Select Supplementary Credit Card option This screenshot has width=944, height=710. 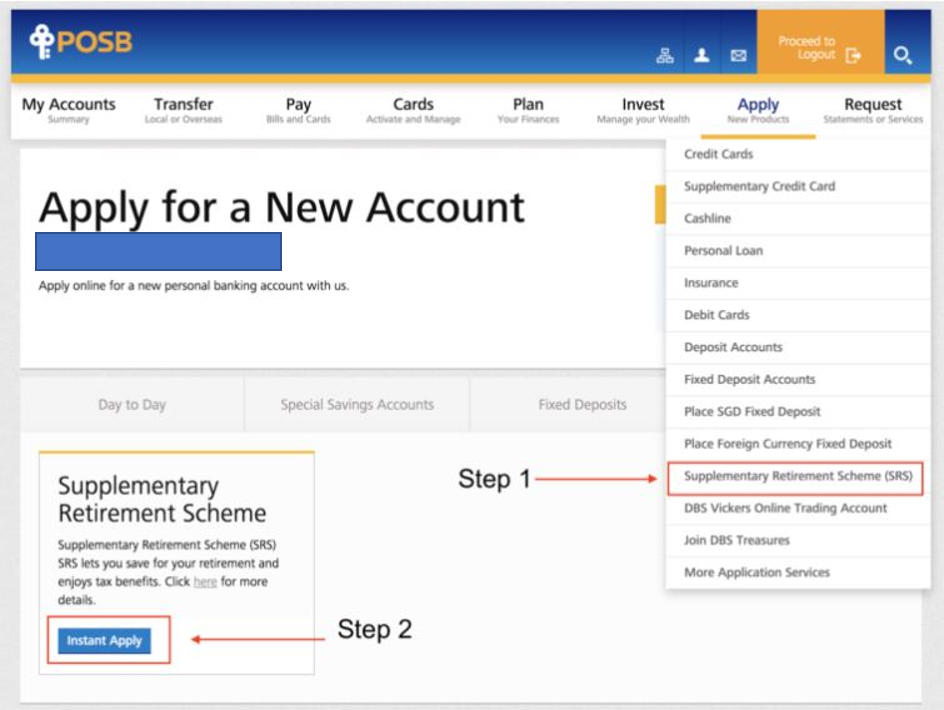pos(798,187)
